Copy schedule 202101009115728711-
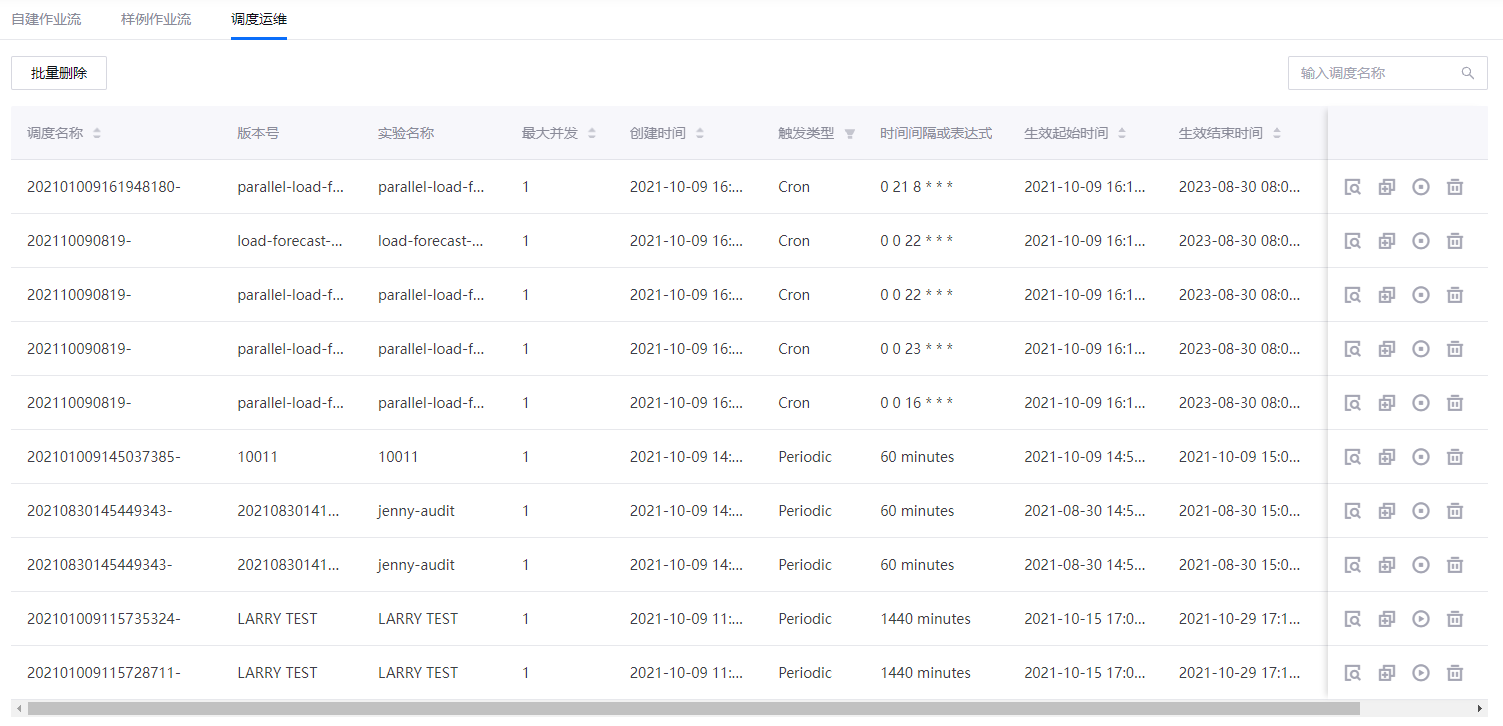Image resolution: width=1503 pixels, height=726 pixels. (1386, 673)
